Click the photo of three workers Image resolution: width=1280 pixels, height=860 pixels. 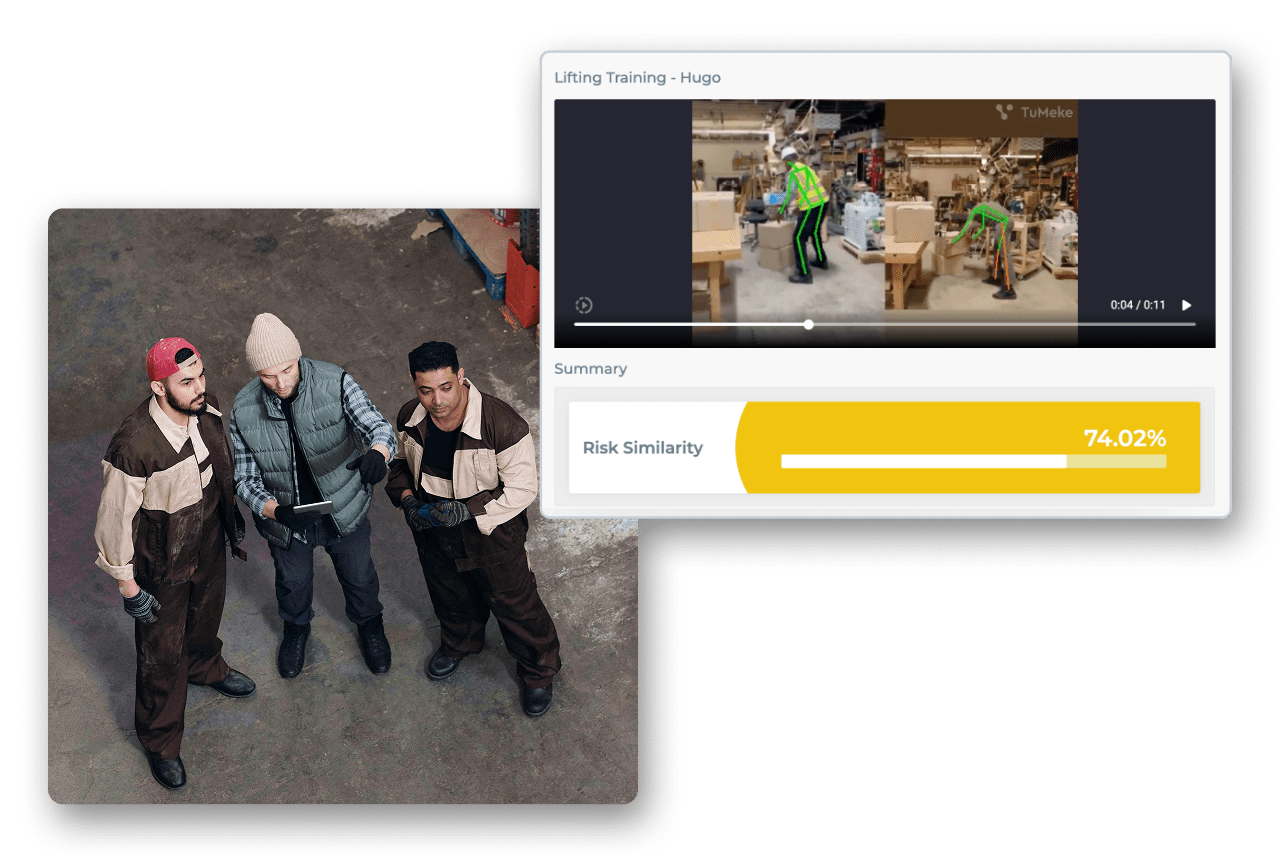click(343, 506)
